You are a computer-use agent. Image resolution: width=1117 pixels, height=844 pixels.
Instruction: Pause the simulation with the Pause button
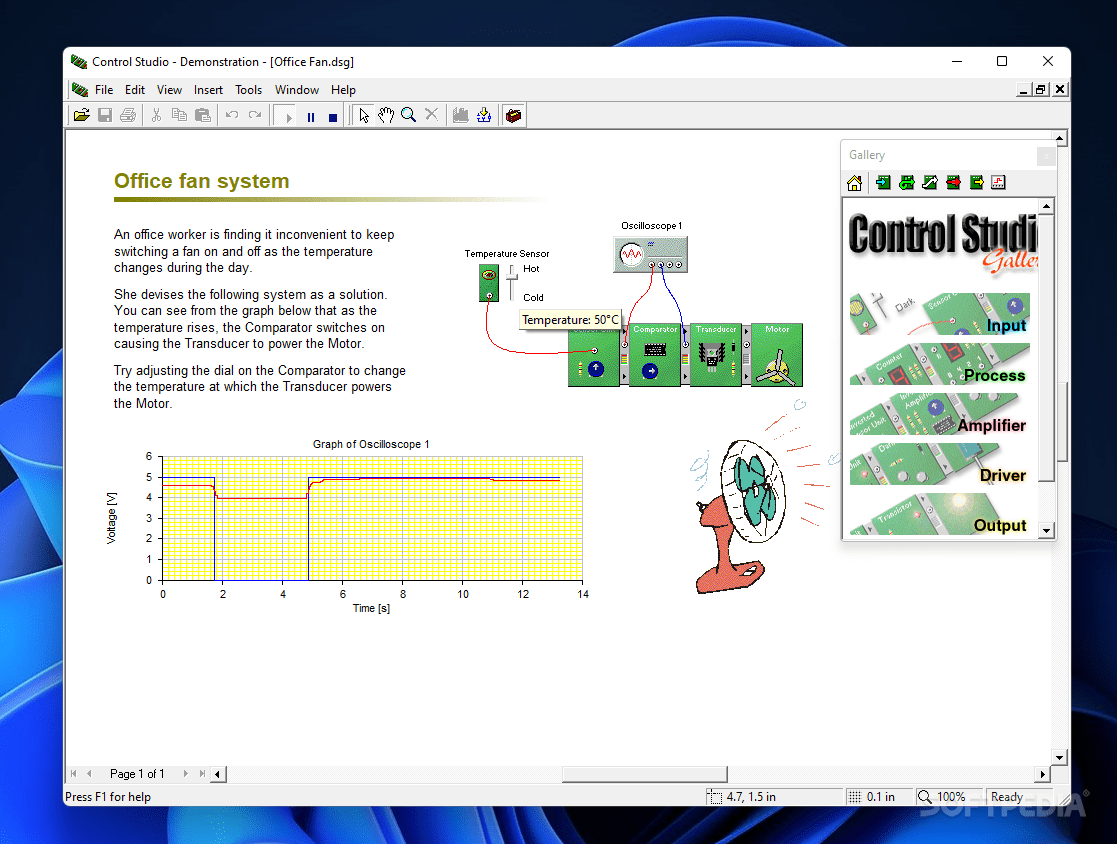311,117
